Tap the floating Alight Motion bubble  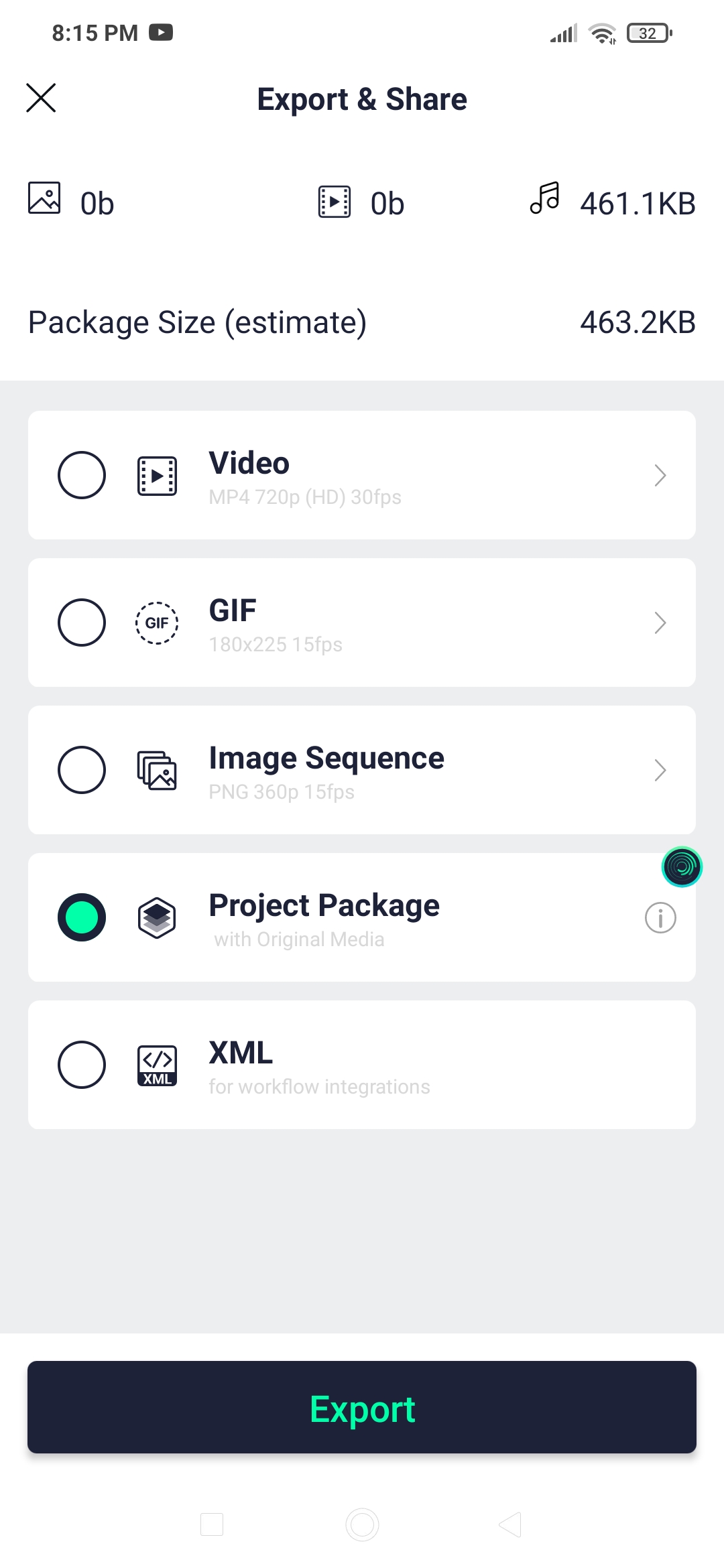pyautogui.click(x=682, y=867)
